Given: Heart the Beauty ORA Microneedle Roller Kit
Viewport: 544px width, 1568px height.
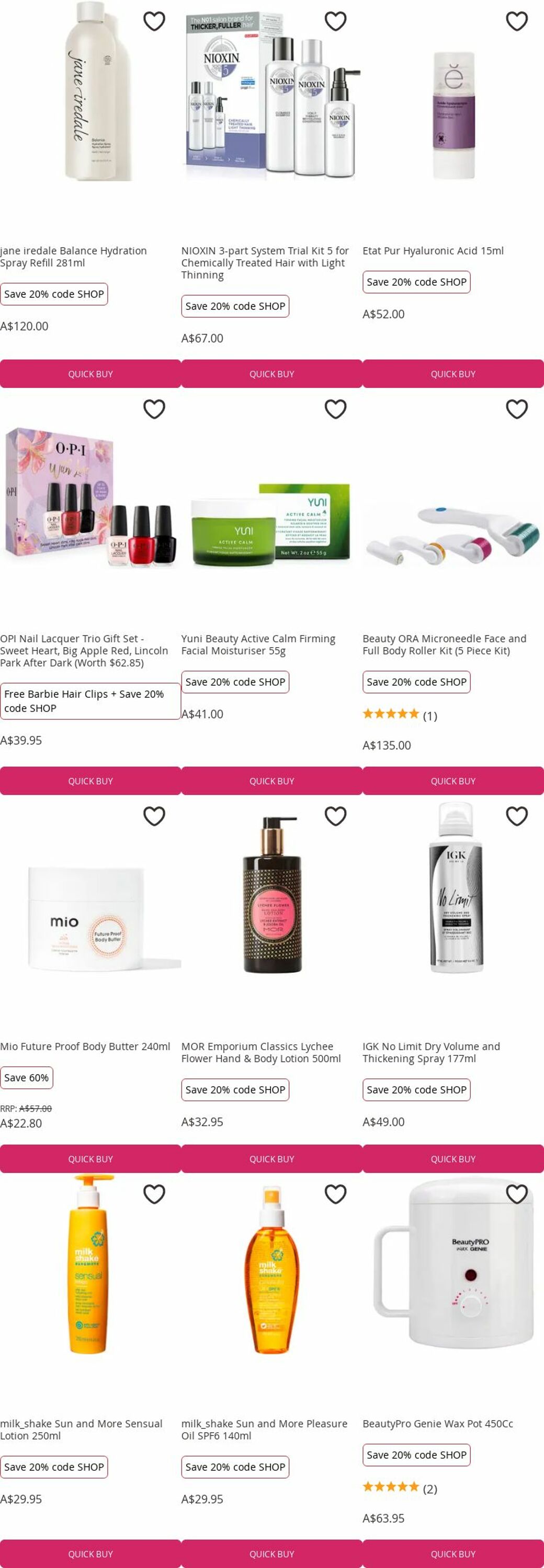Looking at the screenshot, I should point(517,409).
